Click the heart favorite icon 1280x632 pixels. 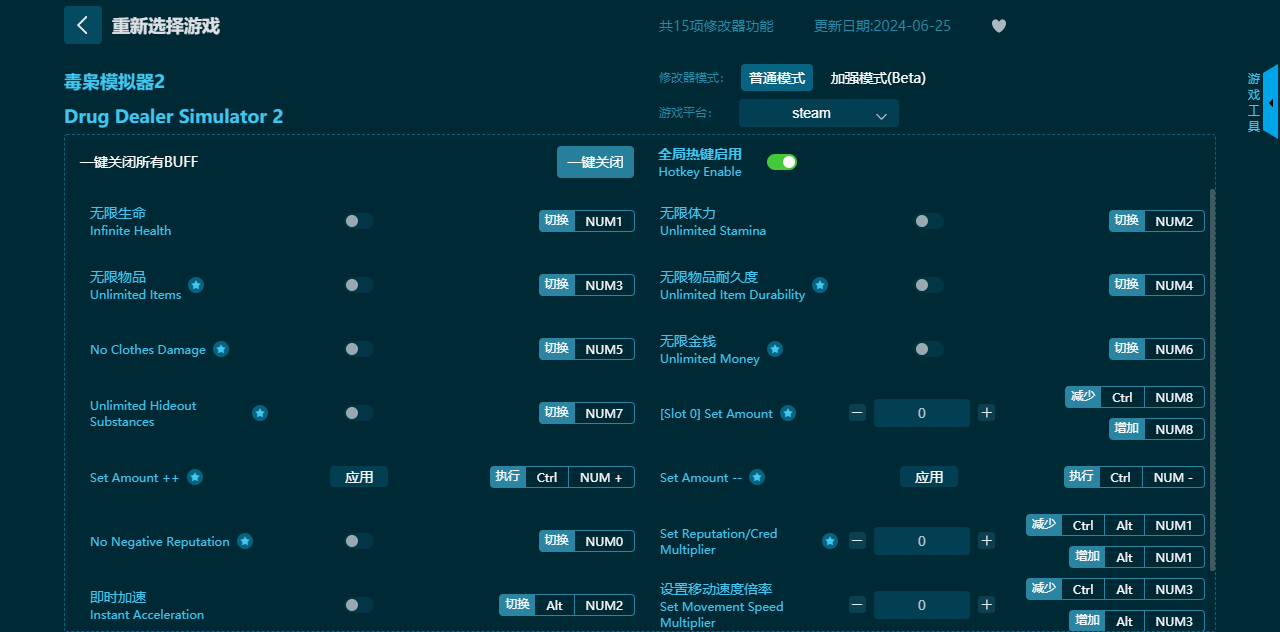[999, 26]
